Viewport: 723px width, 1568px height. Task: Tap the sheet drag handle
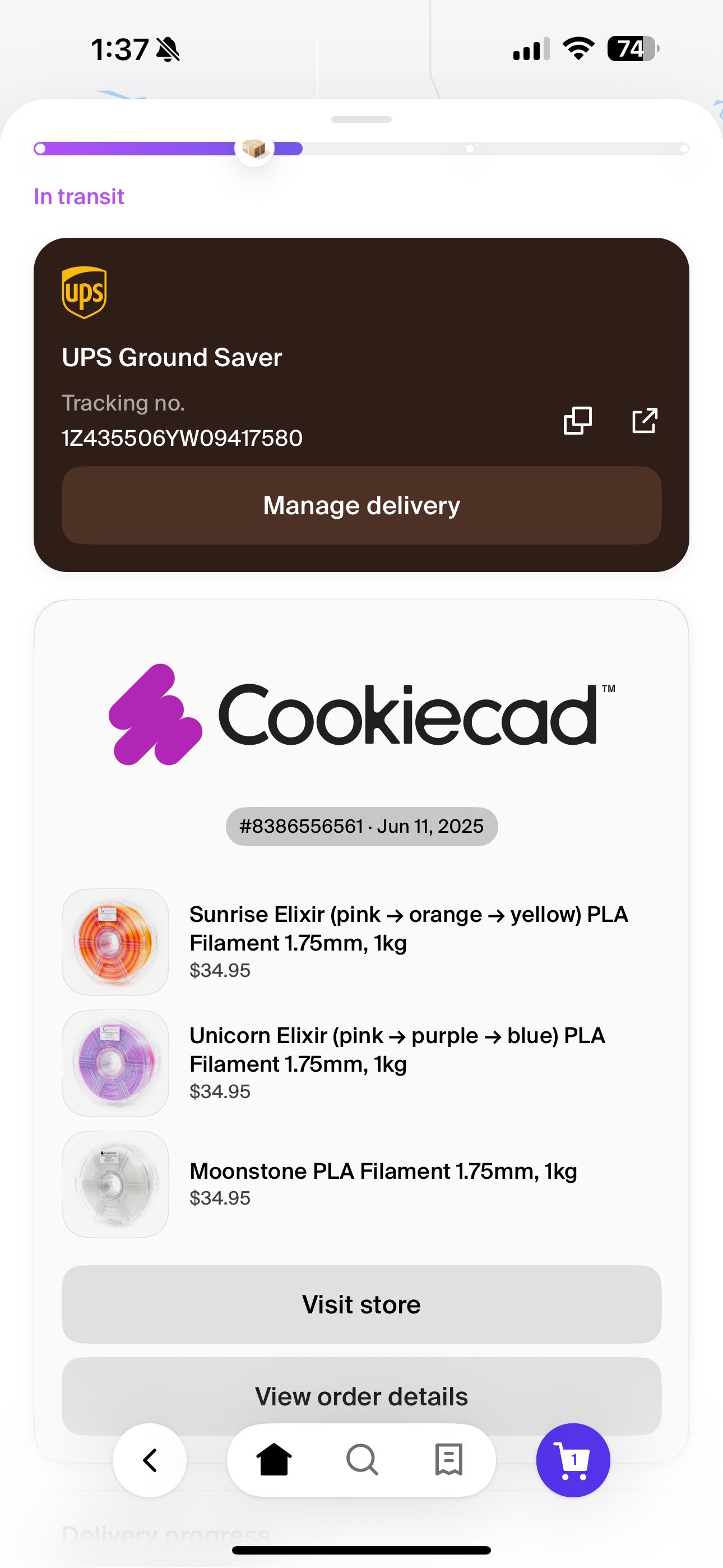[361, 119]
